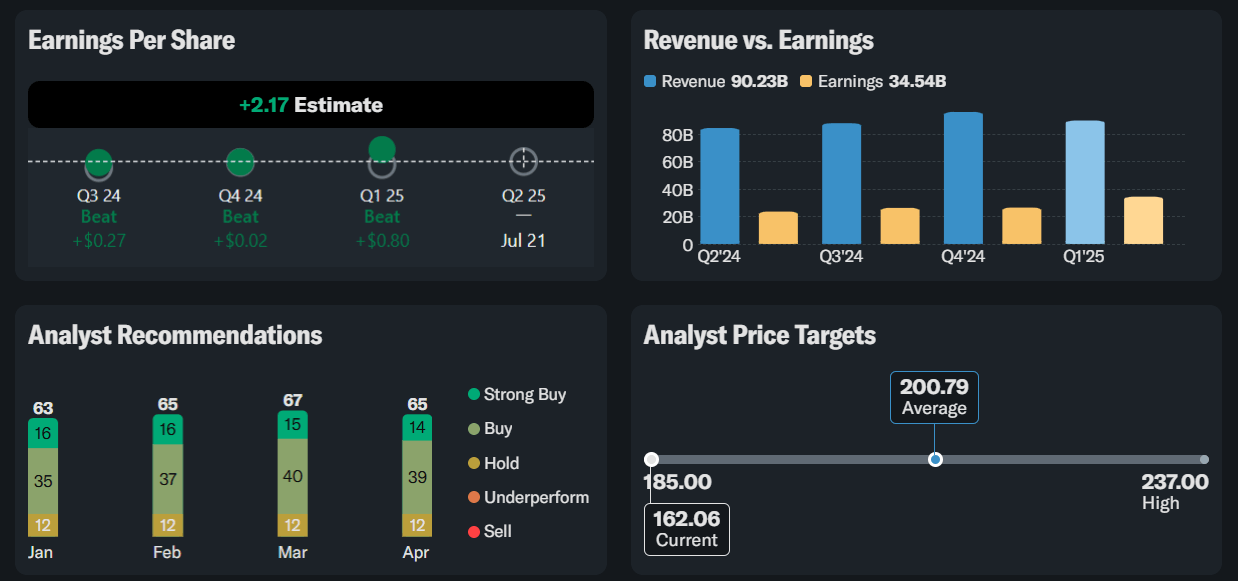Click the Hold legend dot
1238x581 pixels.
[474, 463]
